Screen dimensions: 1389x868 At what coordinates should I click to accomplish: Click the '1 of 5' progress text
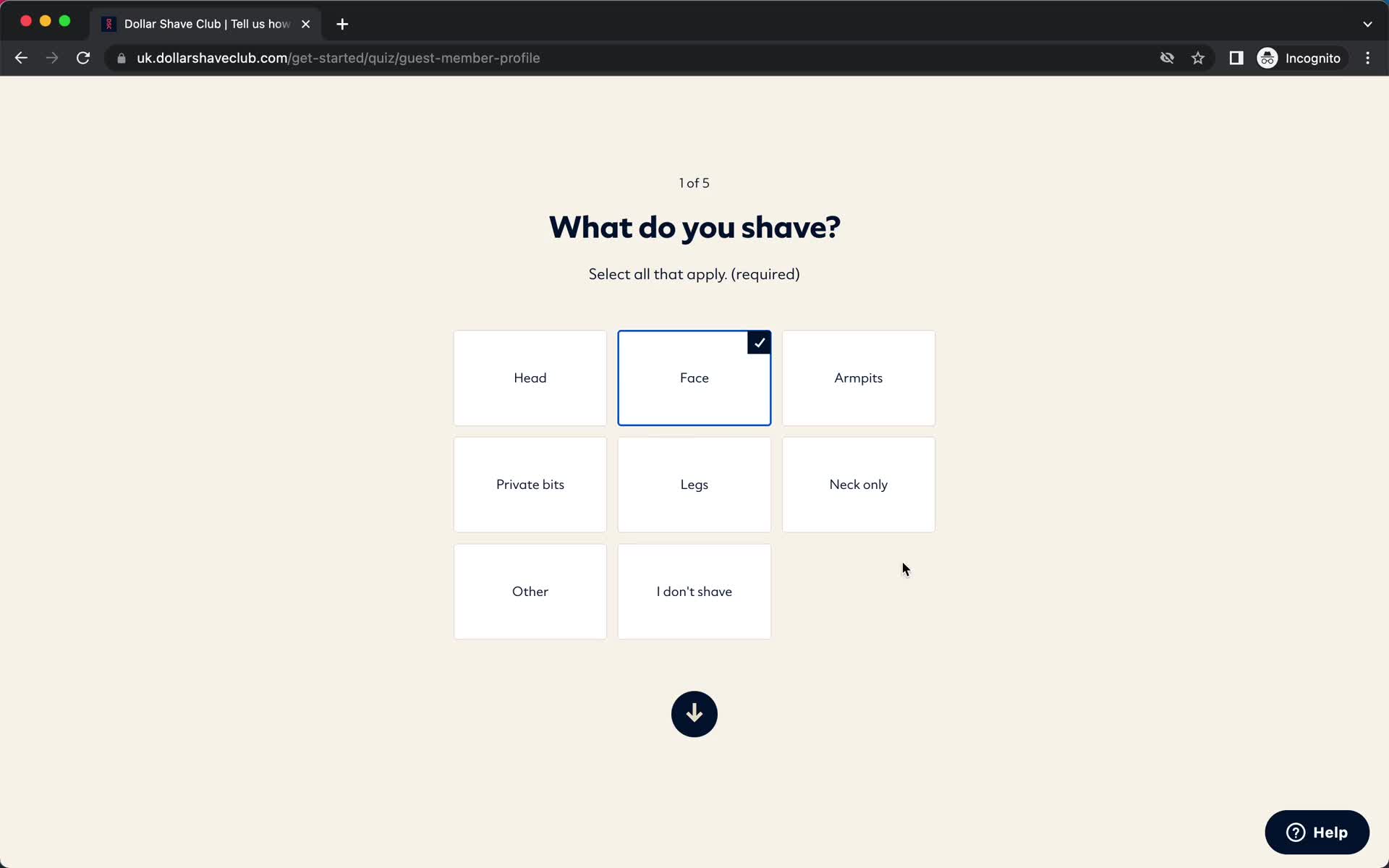(x=694, y=183)
